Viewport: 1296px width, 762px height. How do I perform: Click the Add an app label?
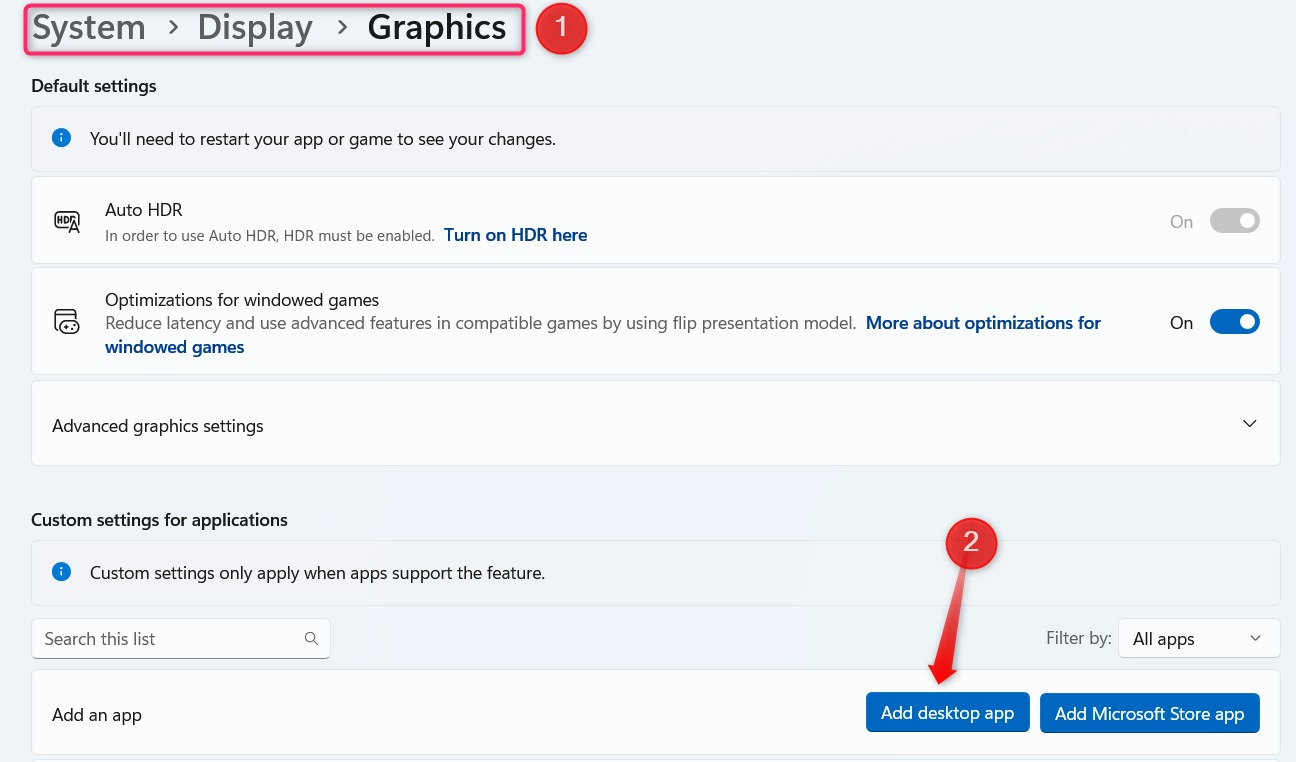coord(97,715)
